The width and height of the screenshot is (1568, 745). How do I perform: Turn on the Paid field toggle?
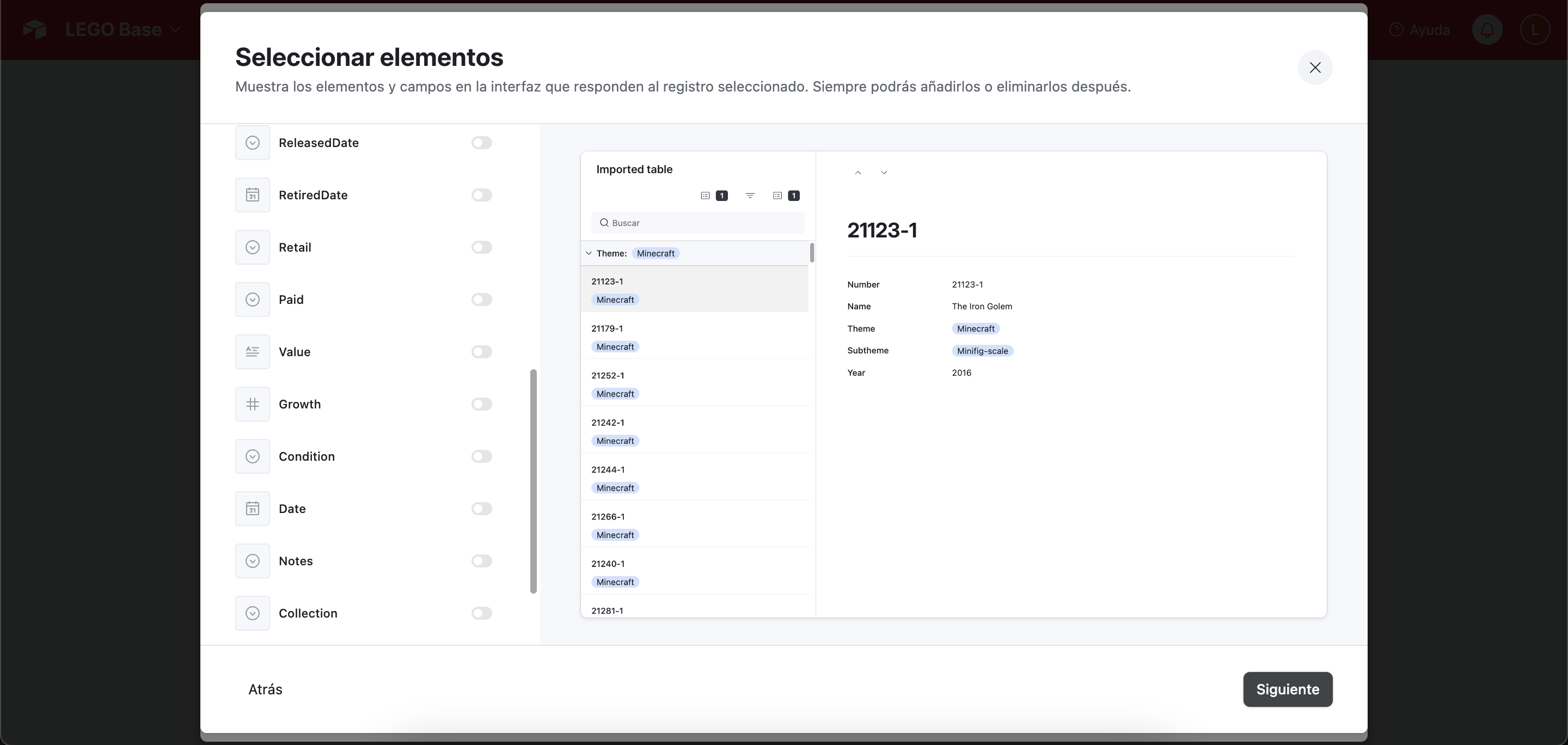tap(481, 300)
